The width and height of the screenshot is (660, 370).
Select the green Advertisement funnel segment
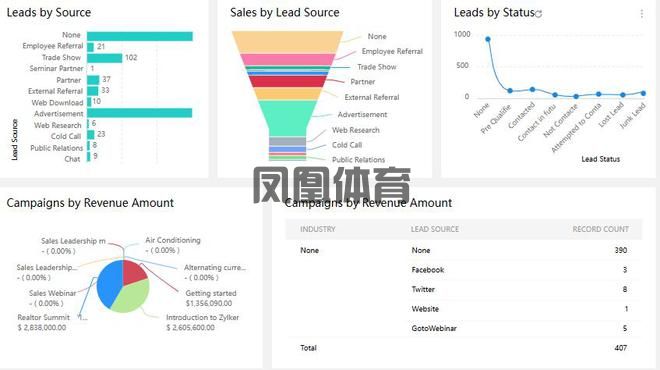coord(287,118)
